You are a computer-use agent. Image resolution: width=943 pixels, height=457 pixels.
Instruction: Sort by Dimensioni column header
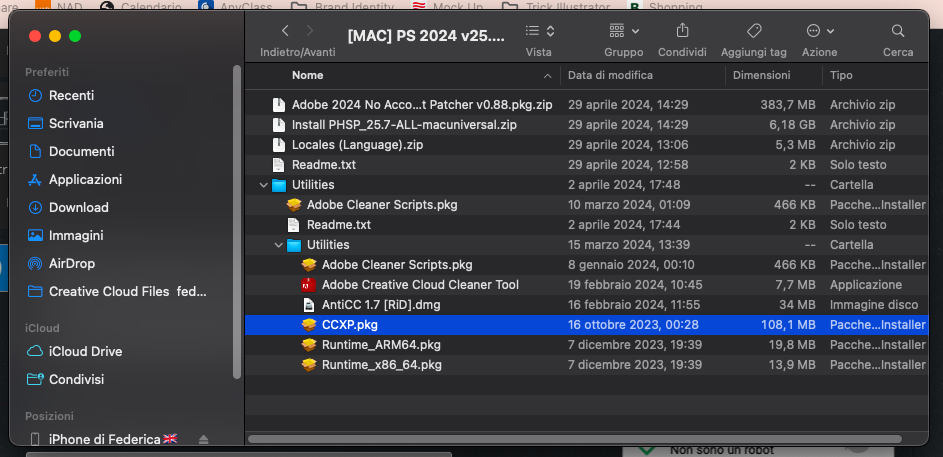[x=761, y=75]
